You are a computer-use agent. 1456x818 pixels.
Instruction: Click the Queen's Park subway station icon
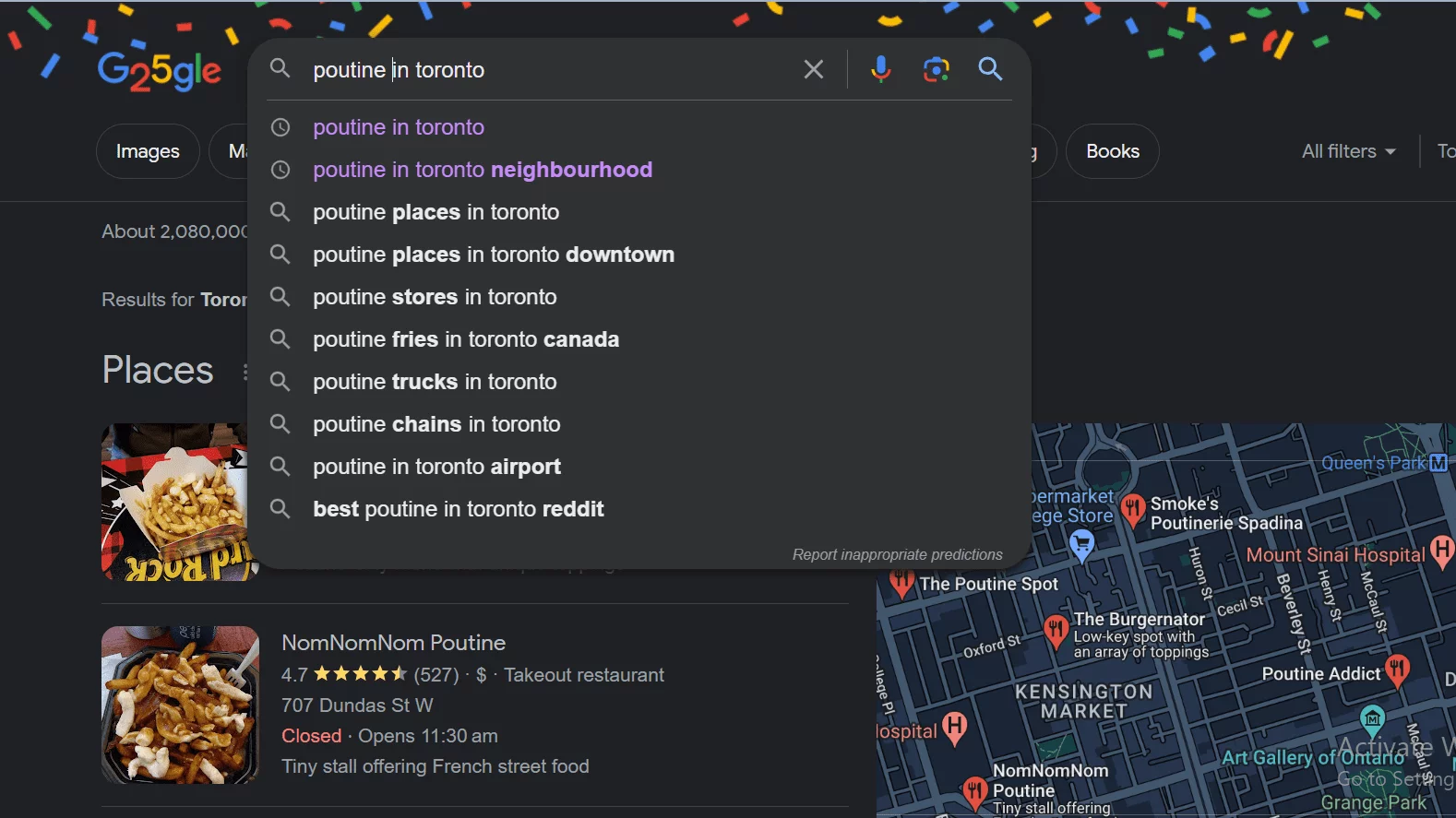tap(1438, 463)
